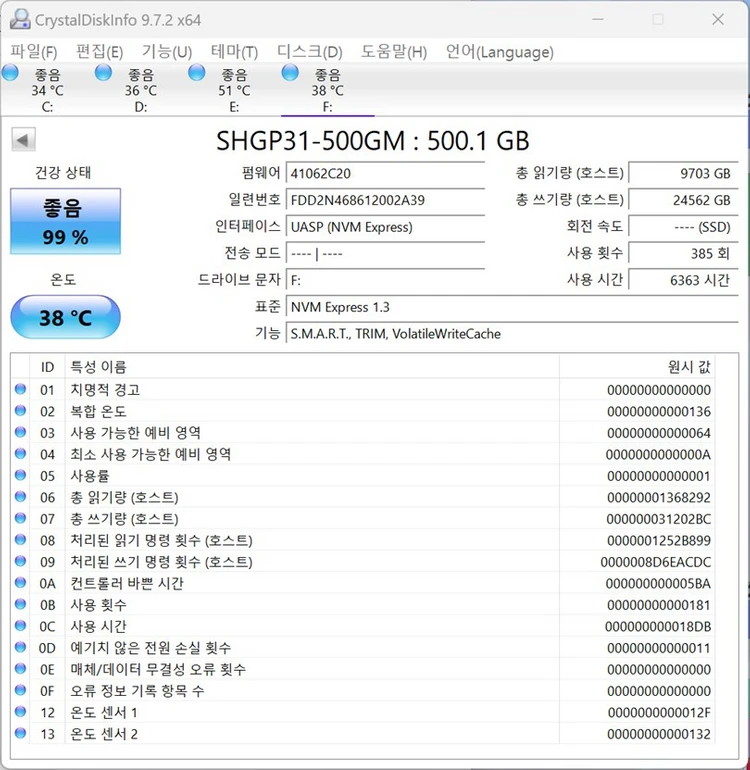Click rotation rate value ---- (SSD)
Screen dimensions: 750x770
point(683,227)
